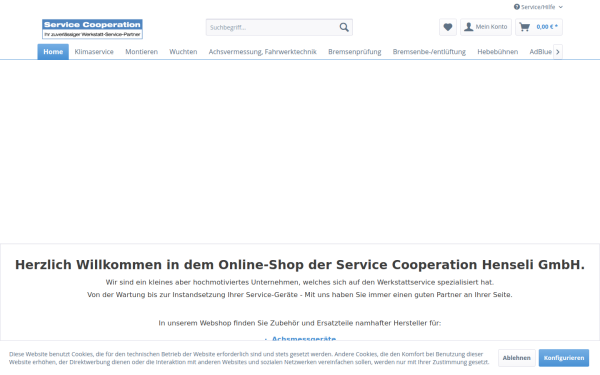Open the AdBlue menu item
This screenshot has height=375, width=600.
(x=540, y=52)
